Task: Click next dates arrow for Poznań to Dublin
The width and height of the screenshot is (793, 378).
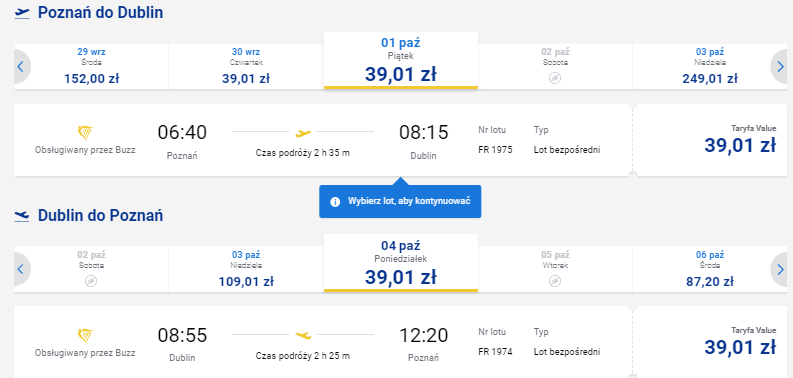Action: point(780,66)
